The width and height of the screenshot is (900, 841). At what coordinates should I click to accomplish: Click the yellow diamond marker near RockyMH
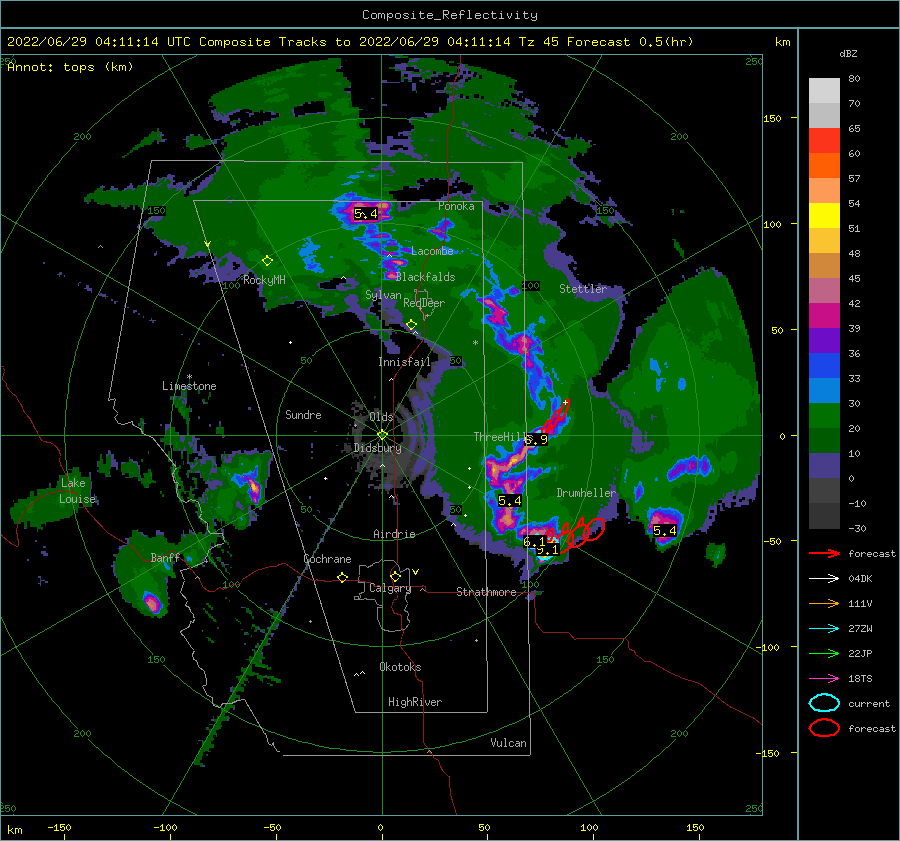pos(267,261)
